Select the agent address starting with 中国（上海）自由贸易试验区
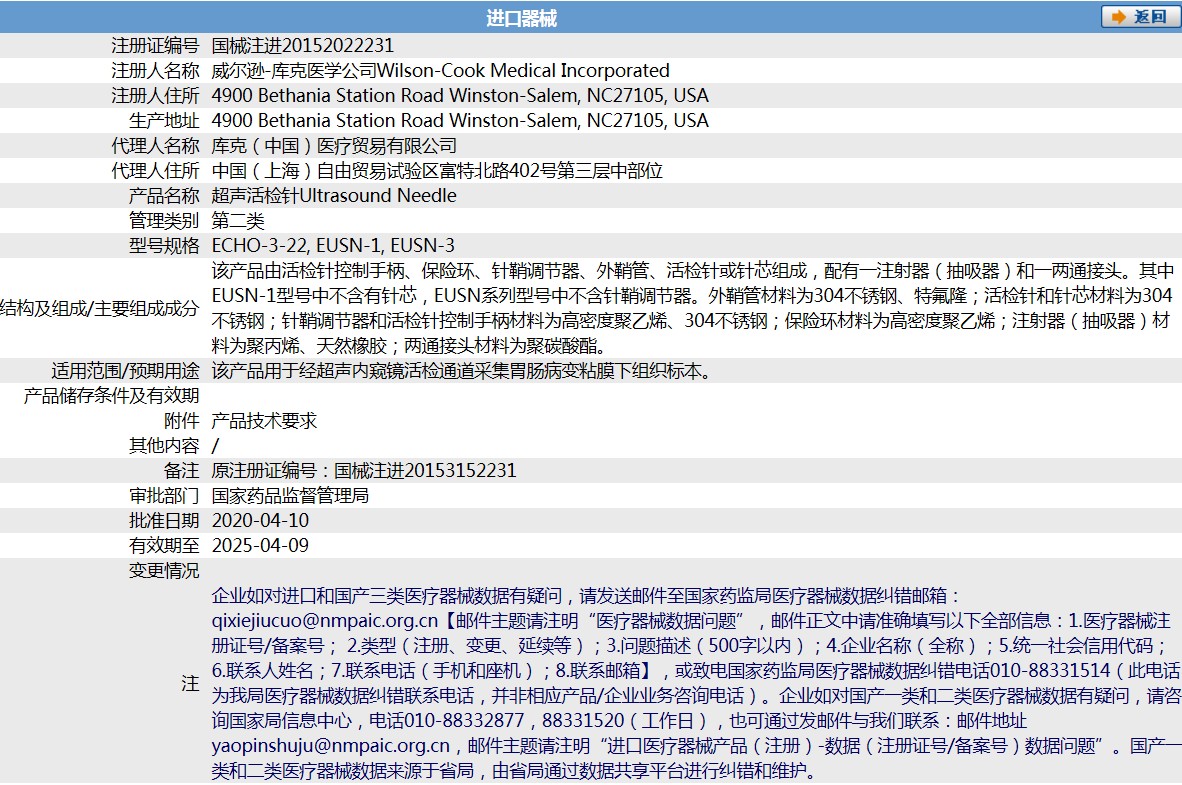This screenshot has height=785, width=1182. click(x=437, y=170)
